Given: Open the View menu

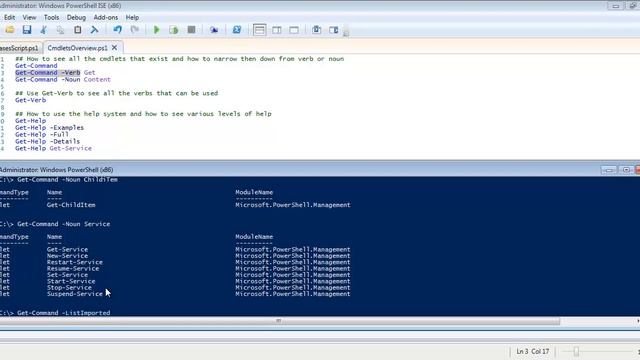Looking at the screenshot, I should pyautogui.click(x=29, y=18).
